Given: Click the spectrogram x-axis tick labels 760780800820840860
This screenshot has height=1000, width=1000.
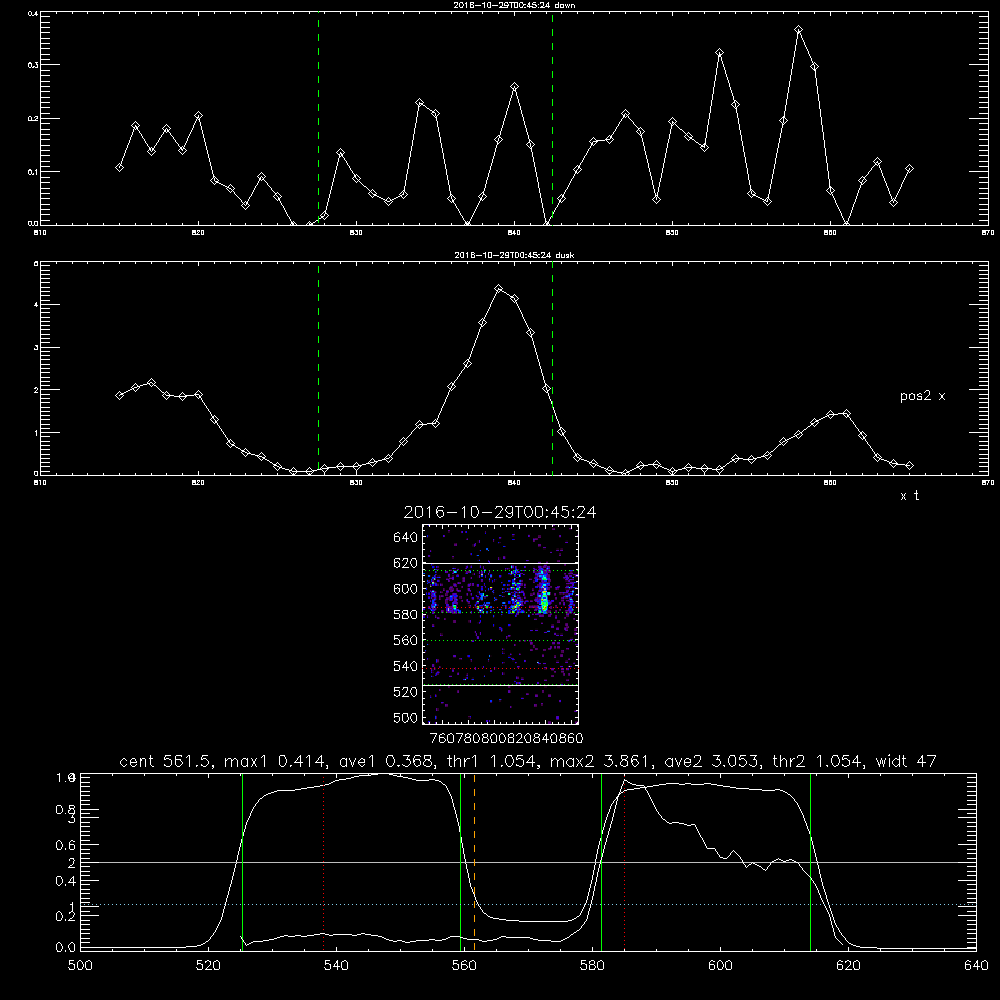Looking at the screenshot, I should click(506, 738).
